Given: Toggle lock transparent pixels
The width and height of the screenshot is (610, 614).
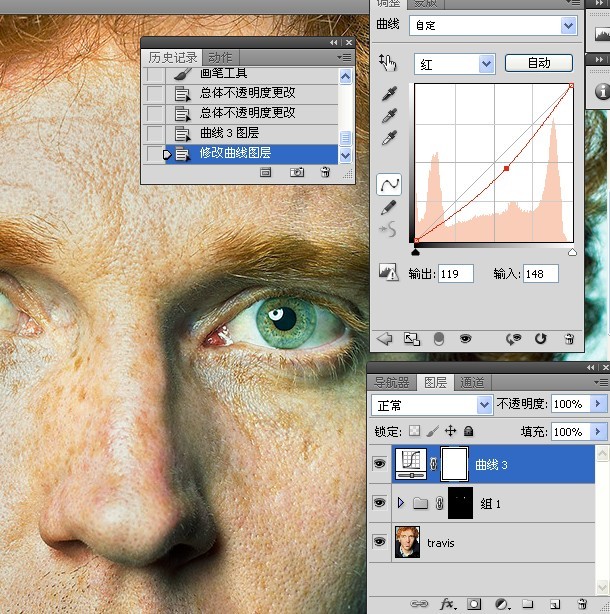Looking at the screenshot, I should coord(414,431).
